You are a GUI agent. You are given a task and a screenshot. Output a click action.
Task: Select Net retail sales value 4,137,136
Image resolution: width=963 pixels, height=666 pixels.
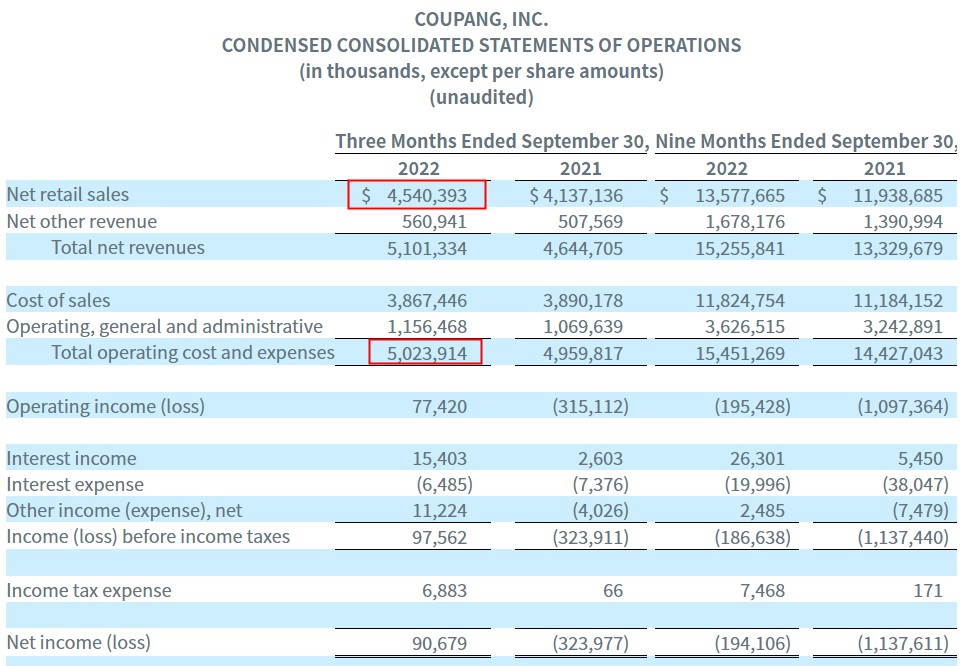(583, 195)
